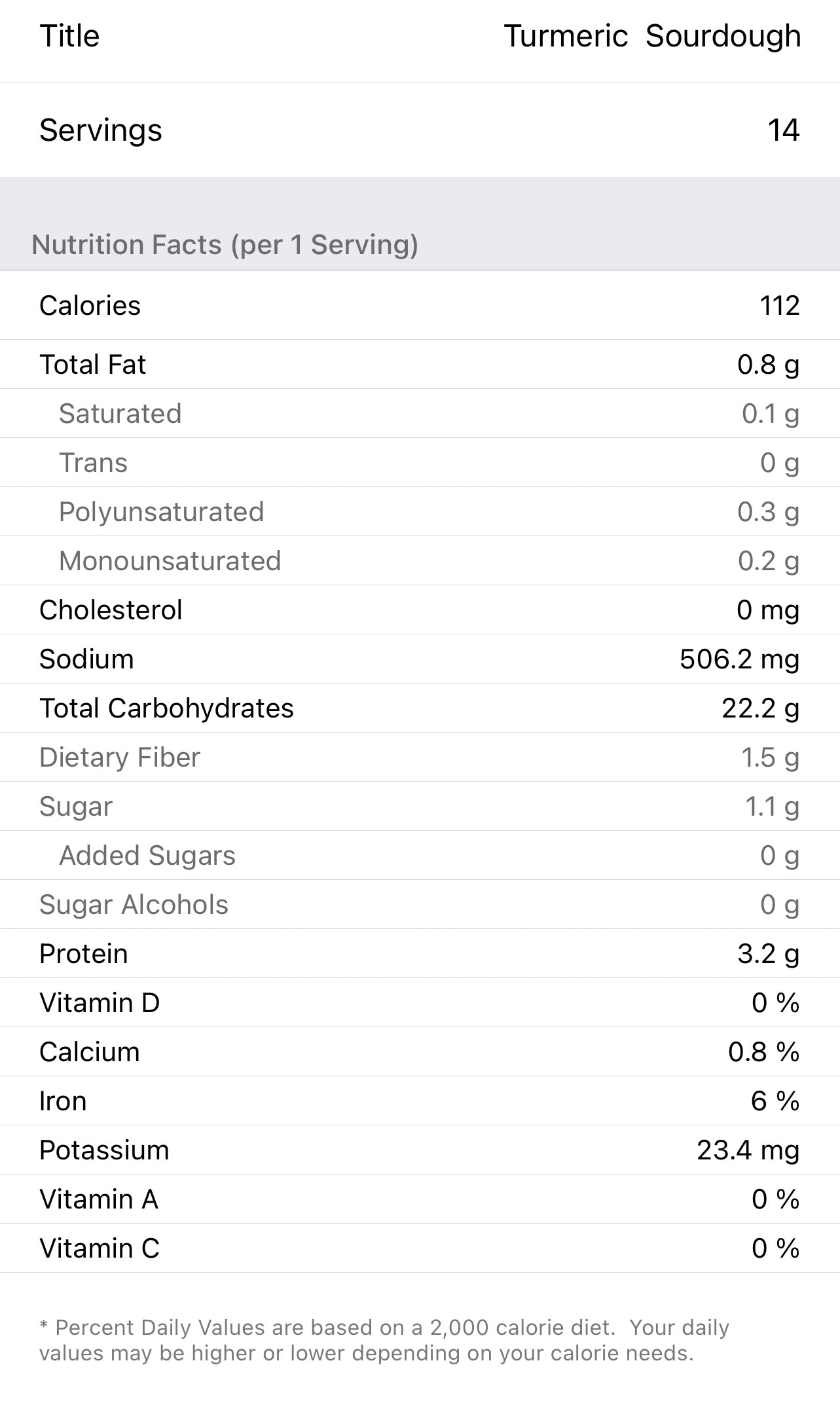Edit the Servings value of 14
This screenshot has height=1401, width=840.
coord(783,130)
